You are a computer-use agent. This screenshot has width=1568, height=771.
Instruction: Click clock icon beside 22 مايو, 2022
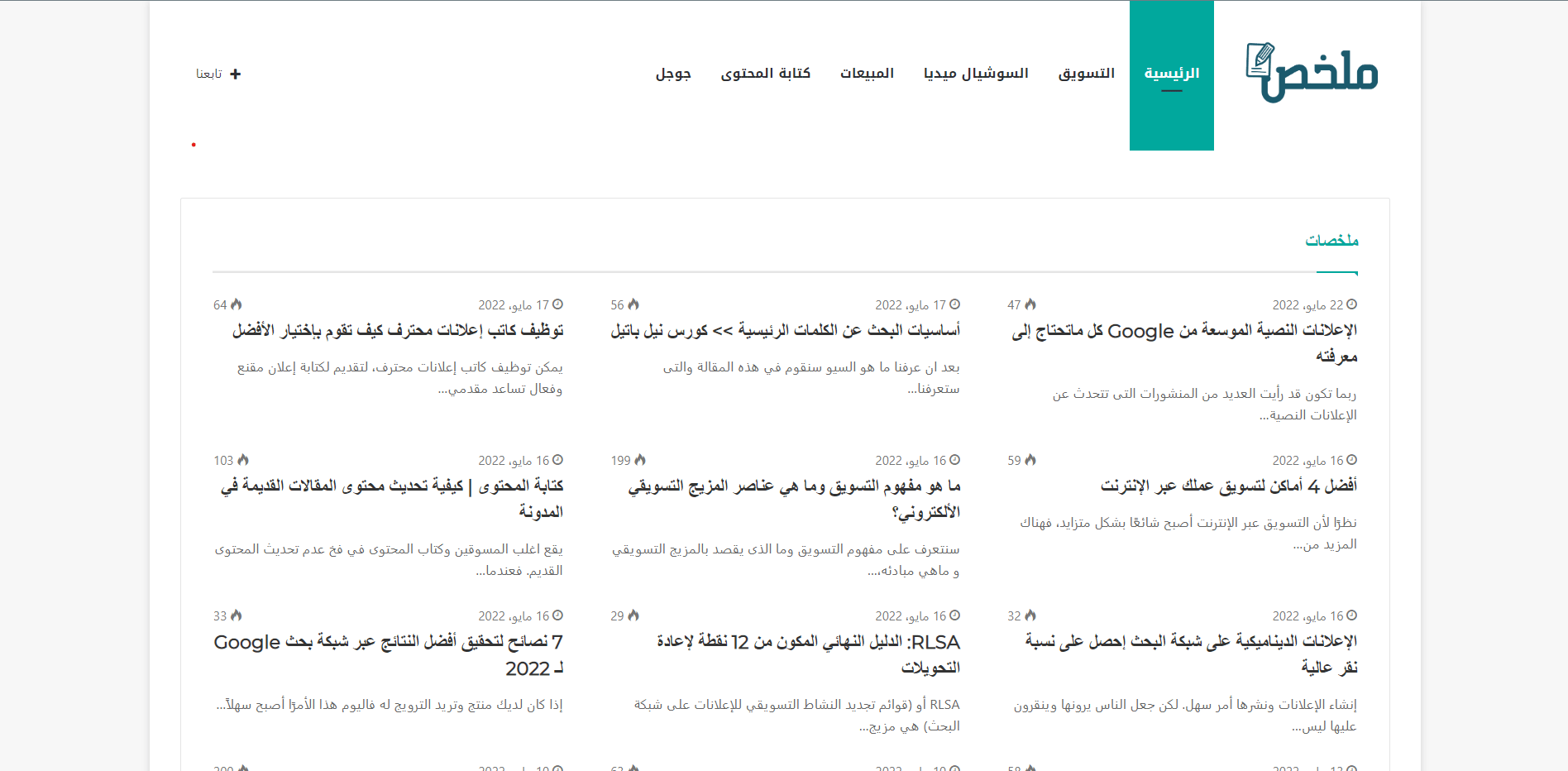[x=1352, y=304]
